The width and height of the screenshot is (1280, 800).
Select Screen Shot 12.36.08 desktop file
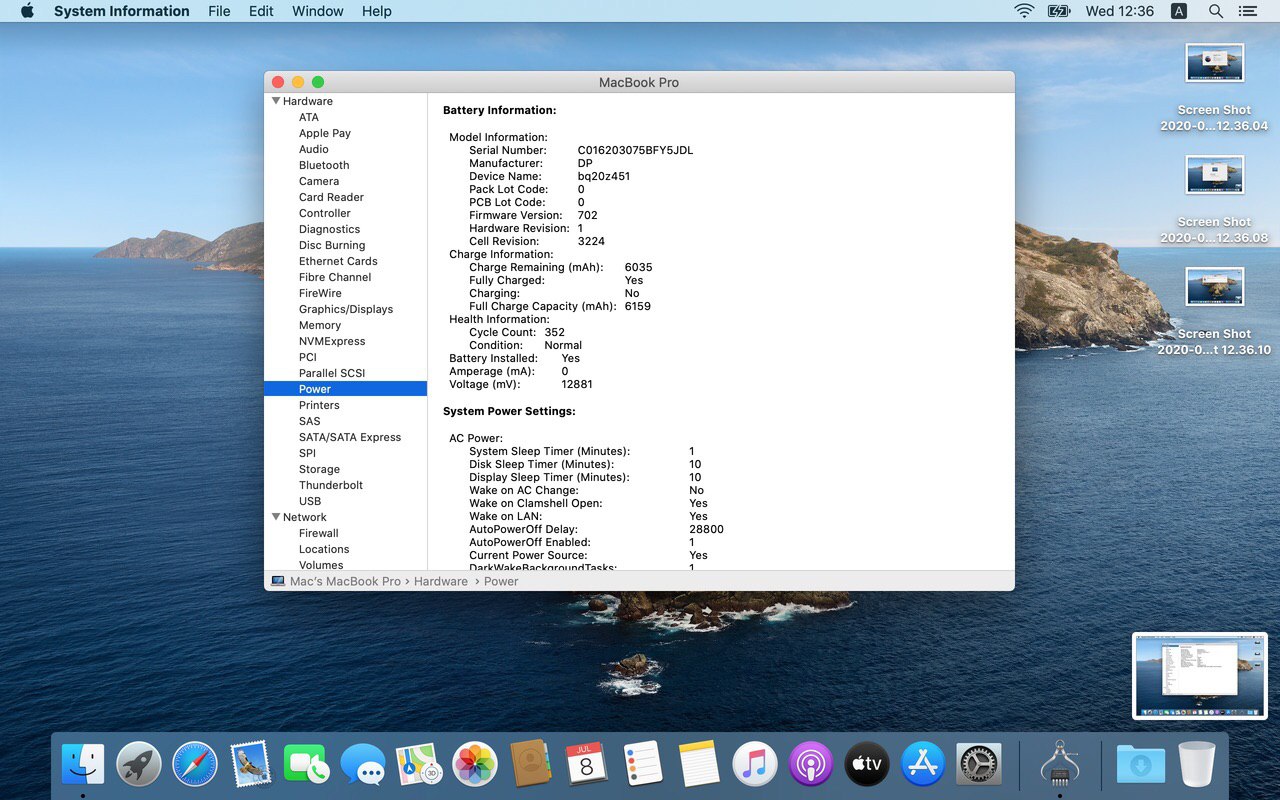coord(1214,200)
